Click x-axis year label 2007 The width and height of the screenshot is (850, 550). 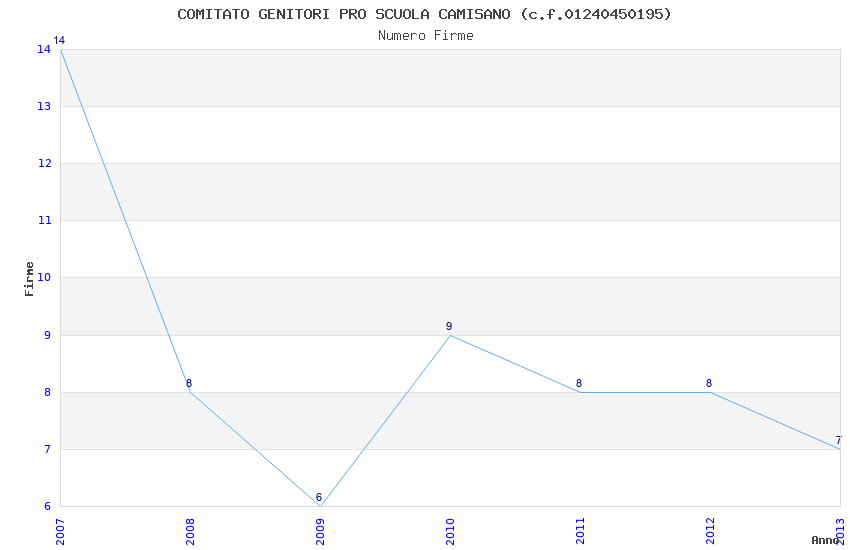click(60, 532)
